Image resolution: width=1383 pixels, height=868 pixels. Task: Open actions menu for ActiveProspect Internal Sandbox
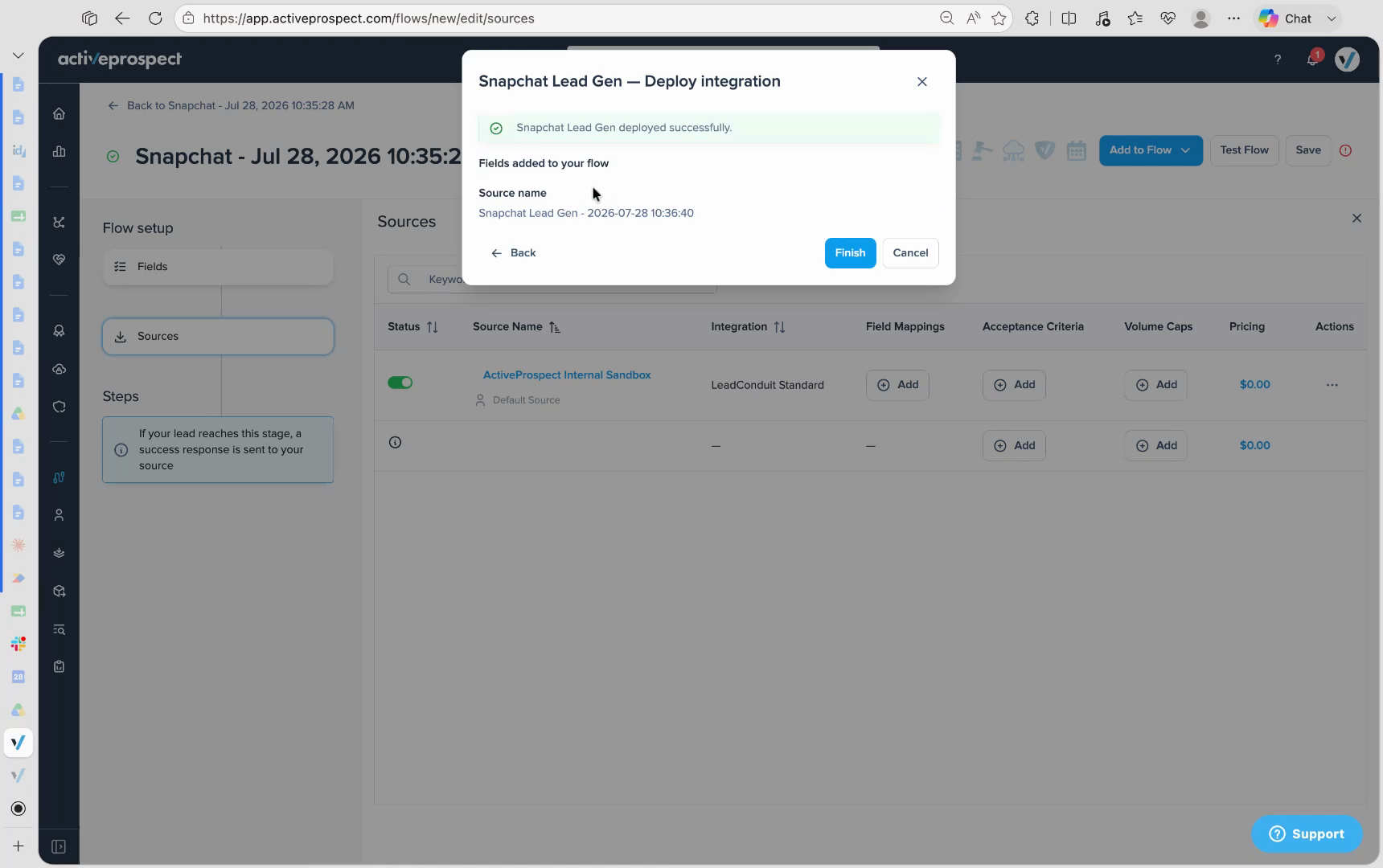coord(1332,385)
